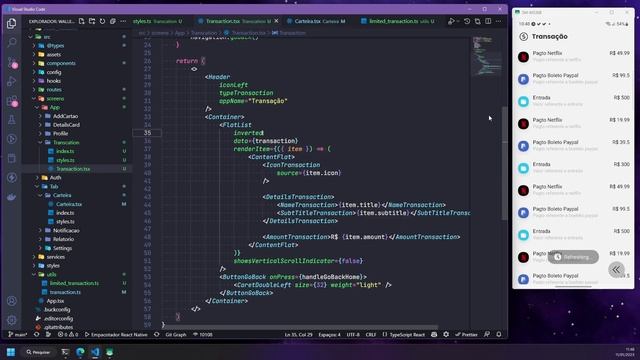Screen dimensions: 640x360
Task: Tap the Transação header coin icon in the phone
Action: pos(523,37)
